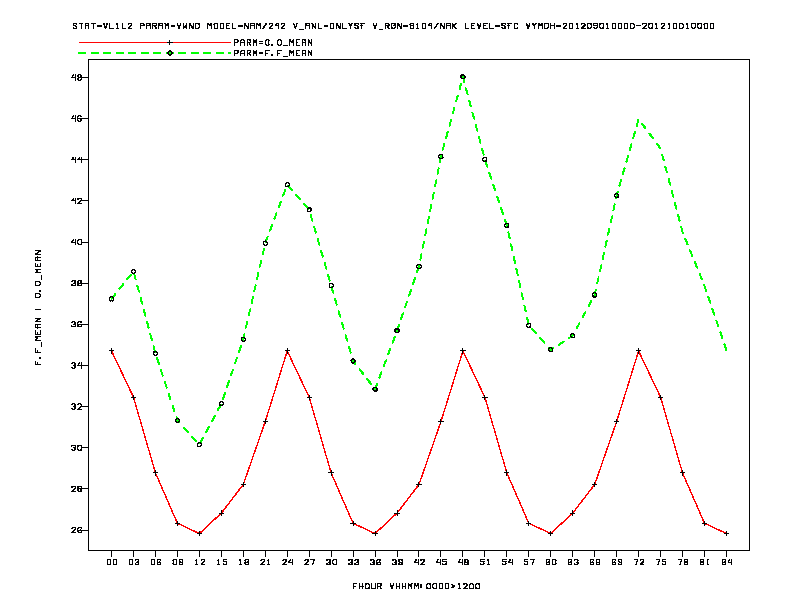Click the 57 tick label on hour axis
This screenshot has height=612, width=792.
coord(529,562)
